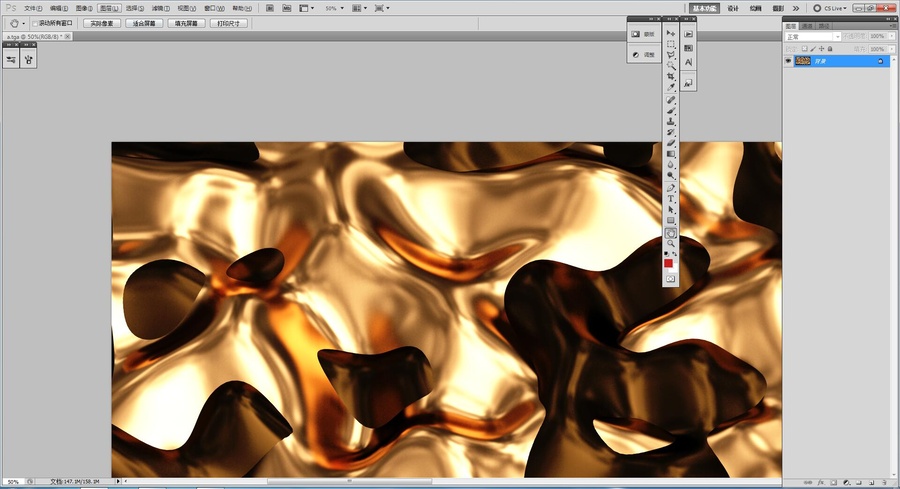Select the Lasso tool
Screen dimensions: 900x489
[x=670, y=55]
